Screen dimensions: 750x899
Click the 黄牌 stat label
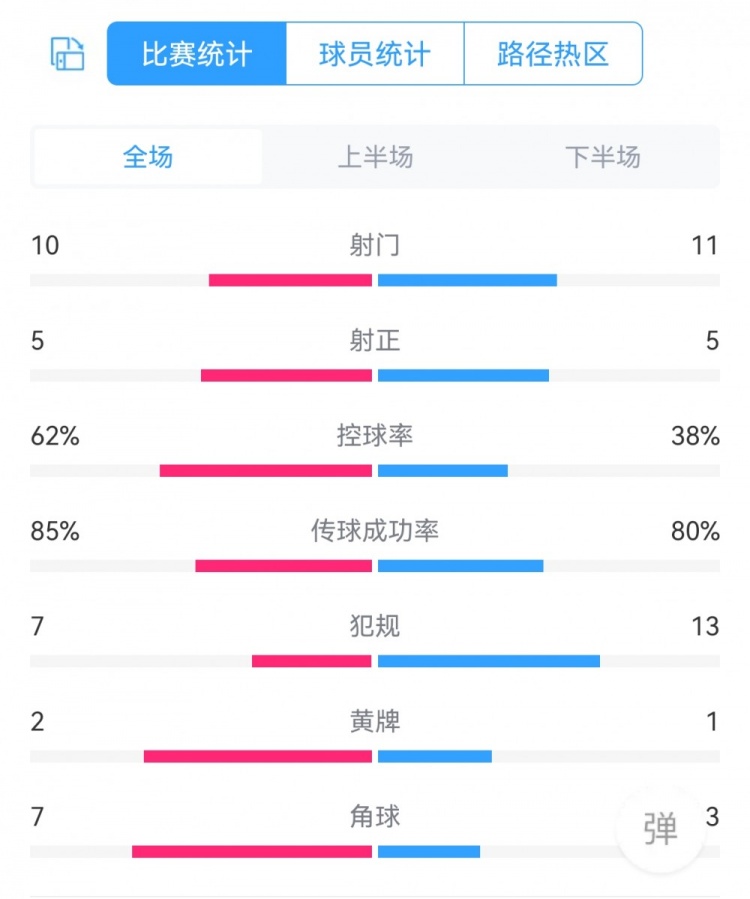(x=375, y=721)
